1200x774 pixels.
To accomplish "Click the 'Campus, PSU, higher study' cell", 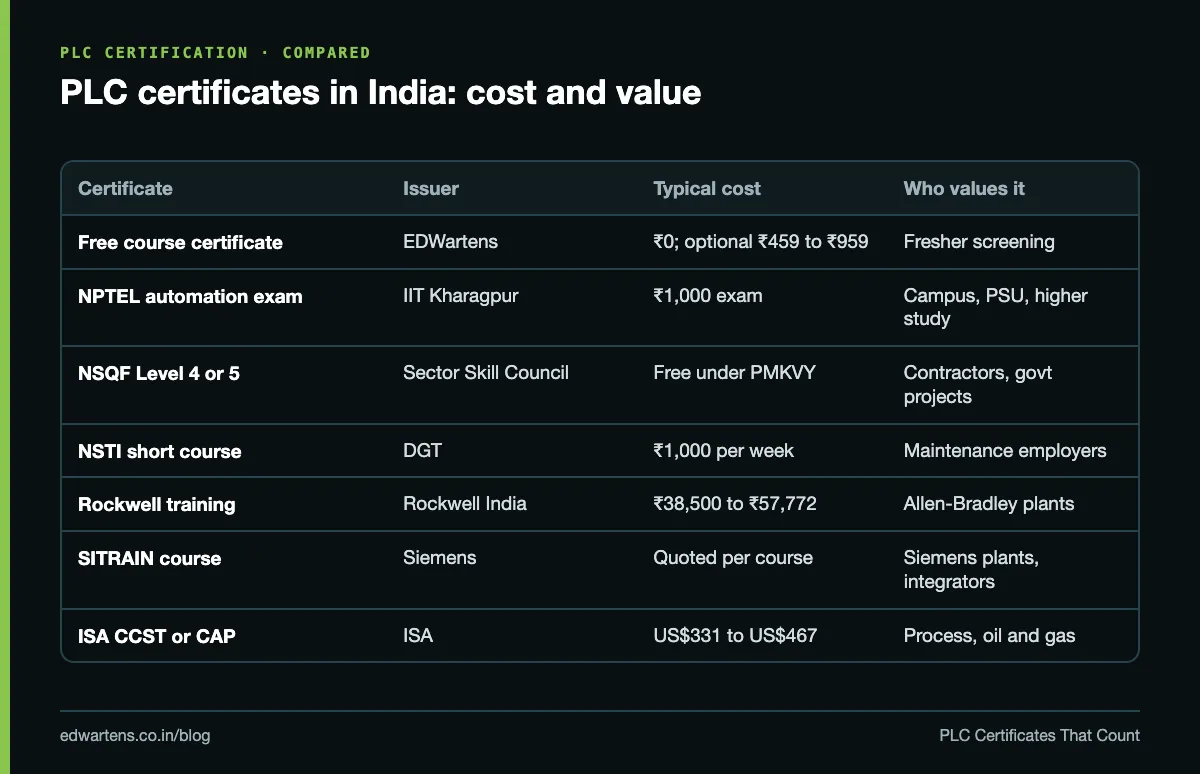I will 995,307.
